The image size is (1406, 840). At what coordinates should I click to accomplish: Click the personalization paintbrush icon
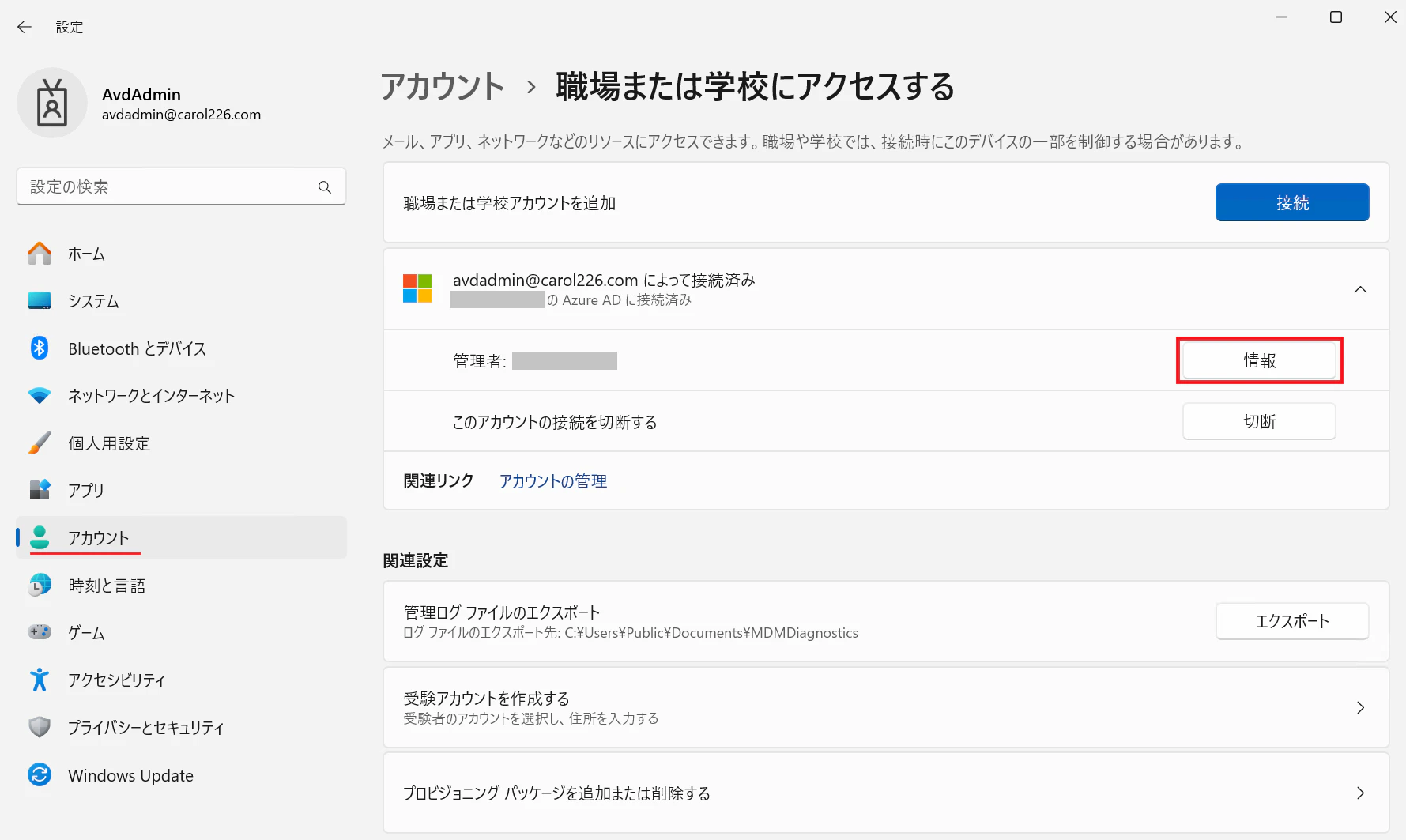click(40, 443)
